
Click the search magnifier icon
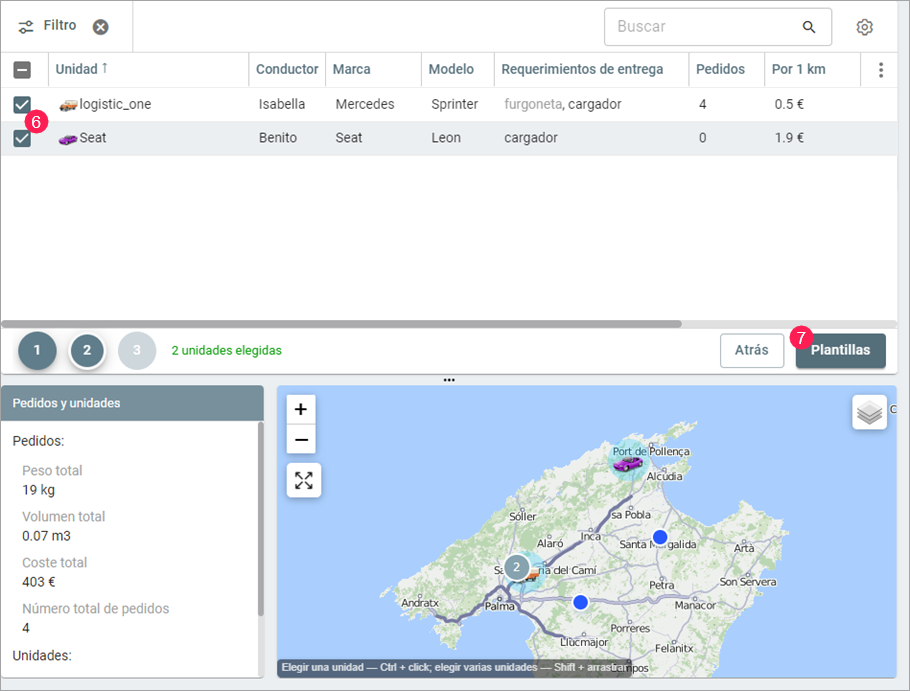click(x=809, y=27)
